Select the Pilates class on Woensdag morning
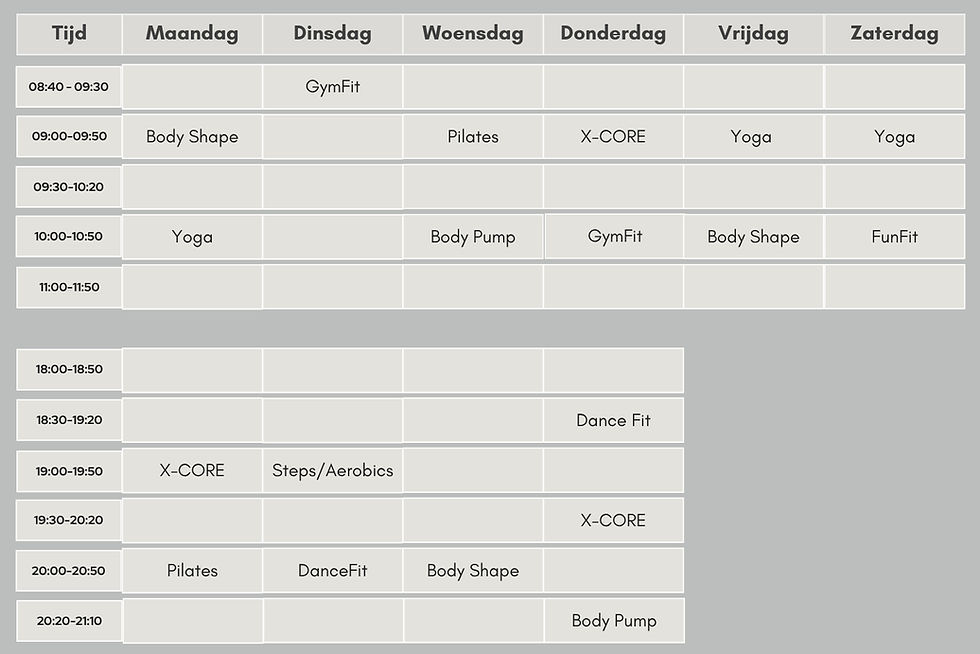The width and height of the screenshot is (980, 654). point(473,137)
